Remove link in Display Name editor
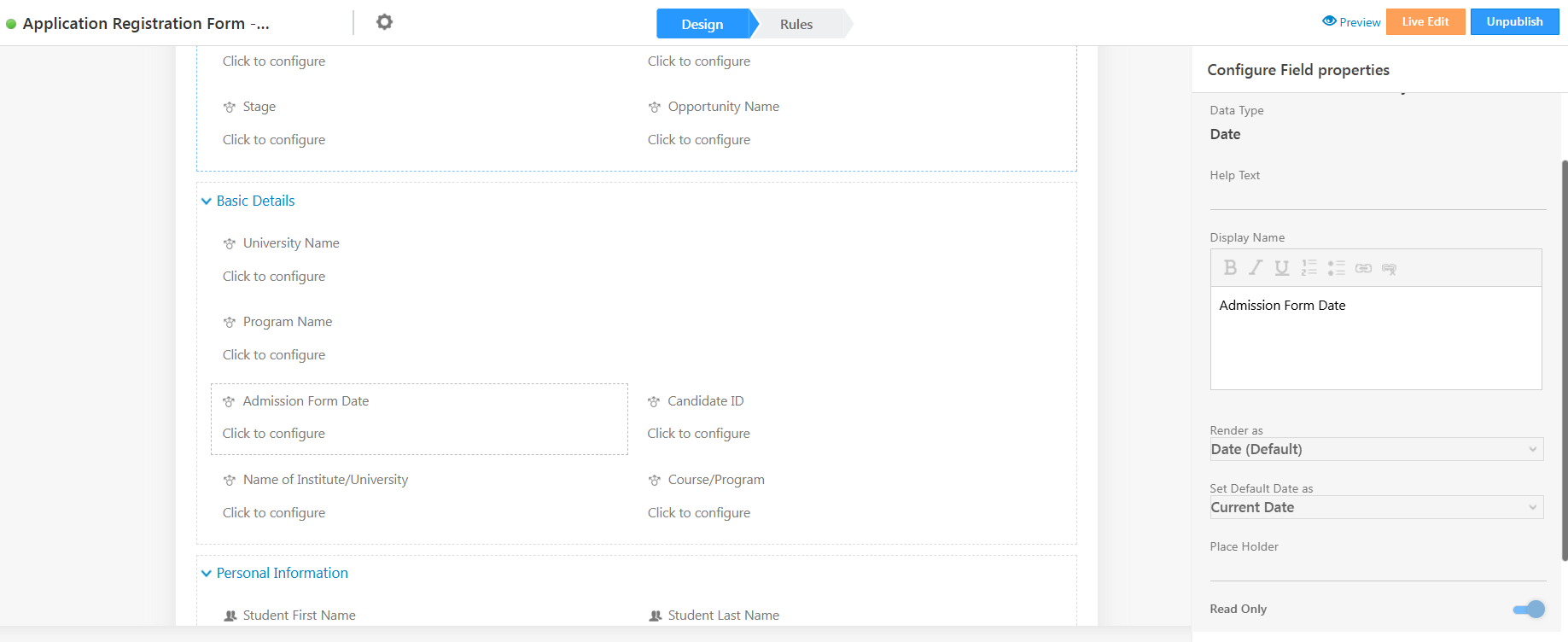This screenshot has width=1568, height=642. [x=1390, y=269]
